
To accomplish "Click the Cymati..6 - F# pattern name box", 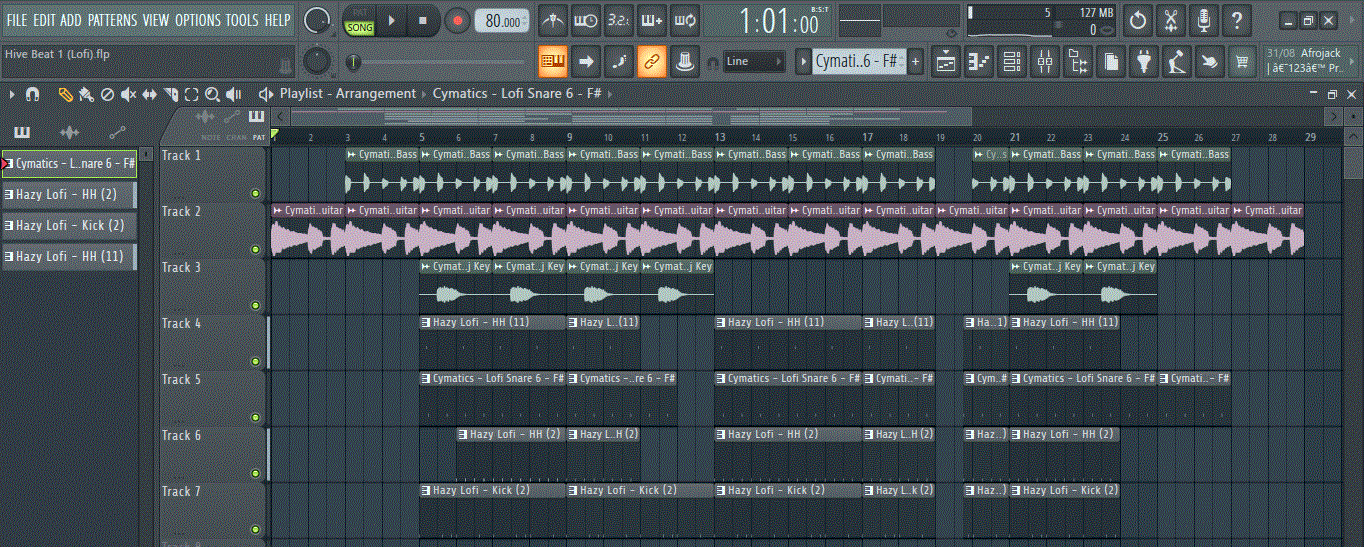I will tap(858, 62).
